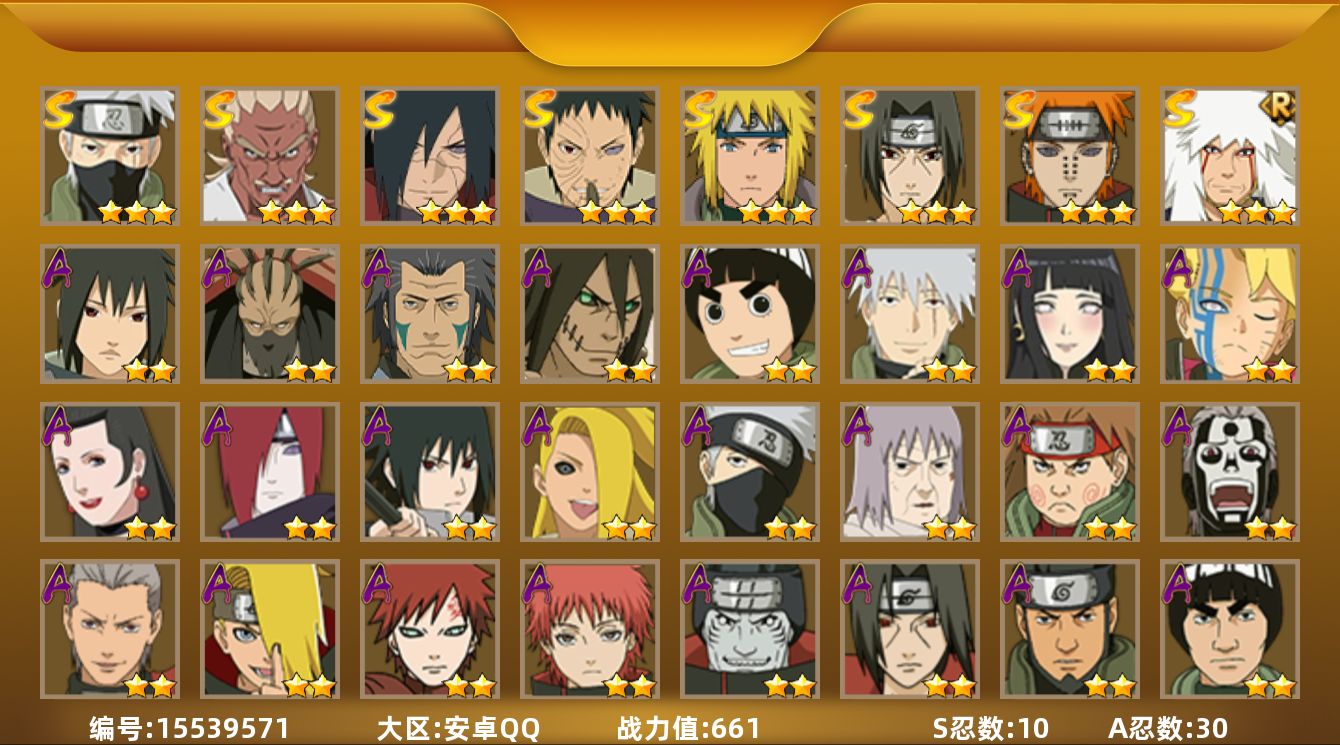Select the white-haired S-rank card with R badge

pyautogui.click(x=1230, y=156)
